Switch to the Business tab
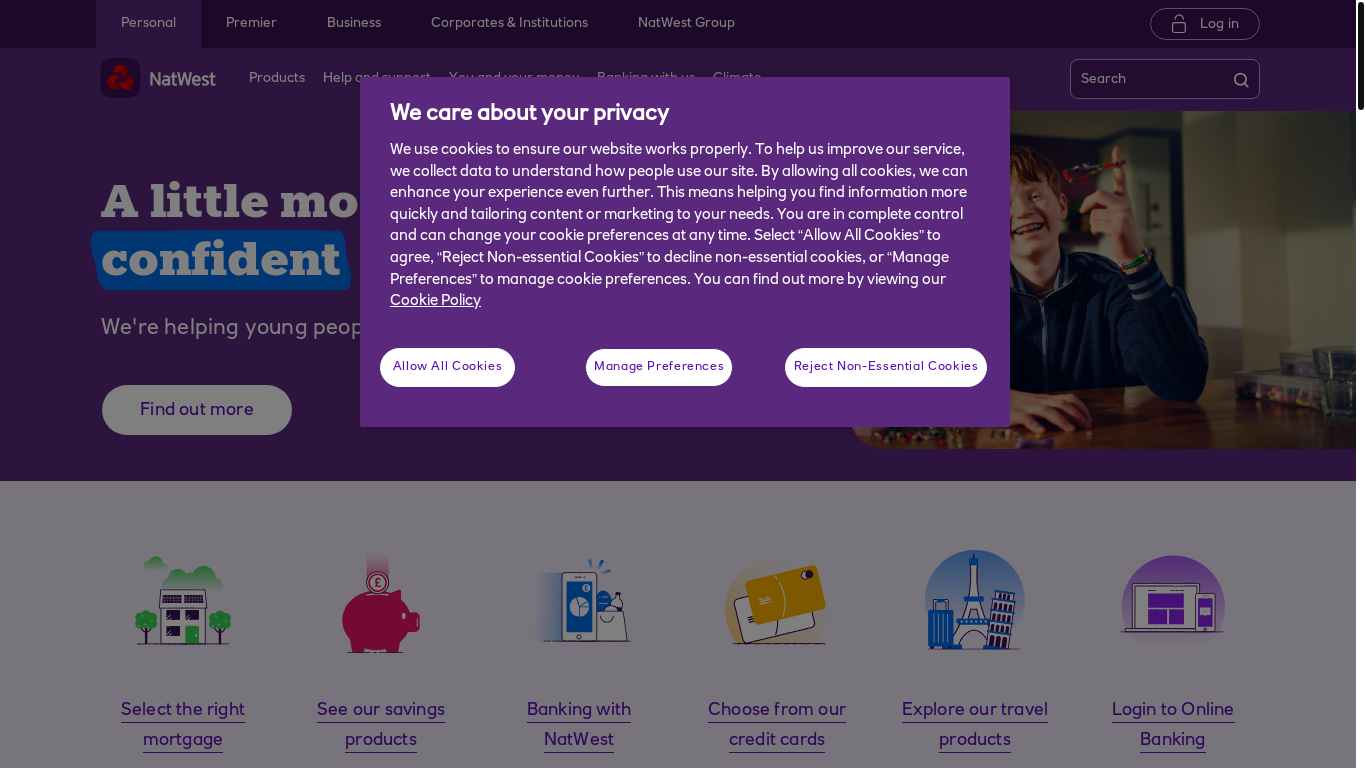 pyautogui.click(x=354, y=23)
